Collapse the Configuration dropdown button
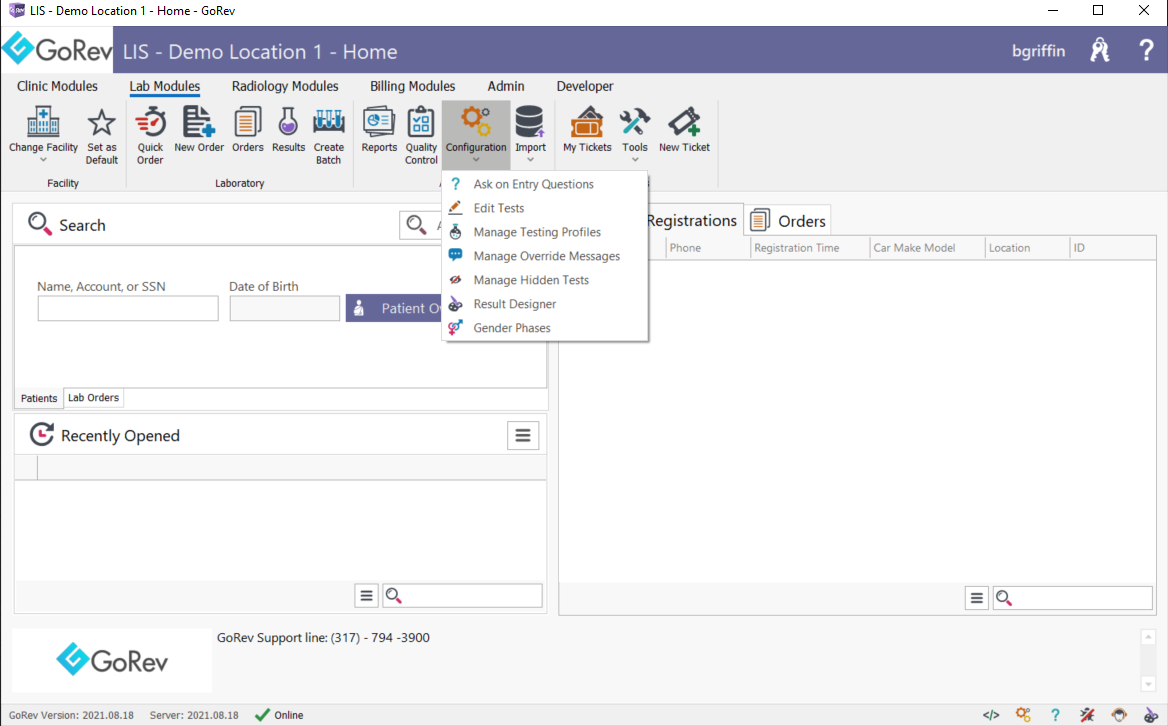Image resolution: width=1168 pixels, height=726 pixels. tap(476, 134)
